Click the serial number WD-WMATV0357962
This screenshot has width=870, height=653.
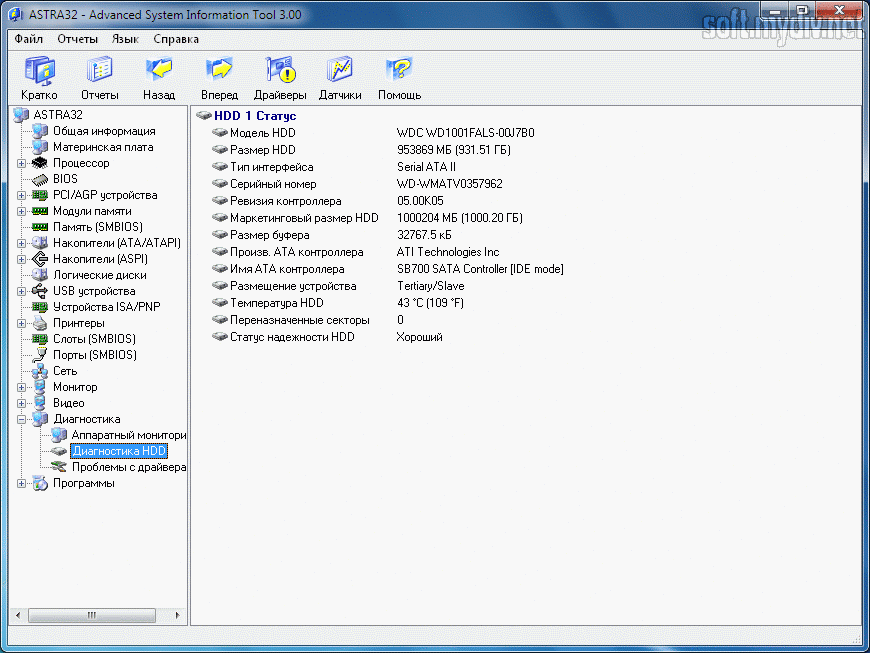click(x=449, y=184)
